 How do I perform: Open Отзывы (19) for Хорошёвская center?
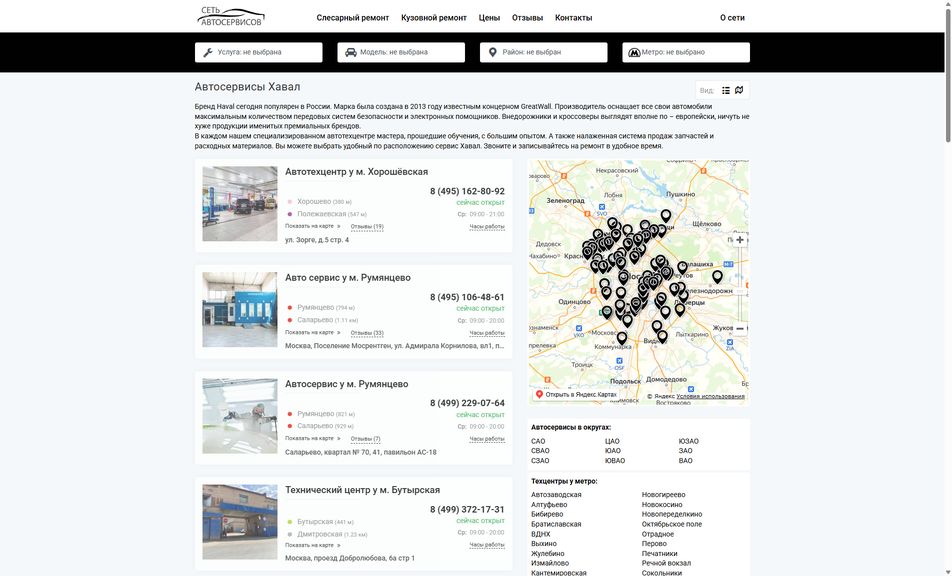click(x=367, y=226)
